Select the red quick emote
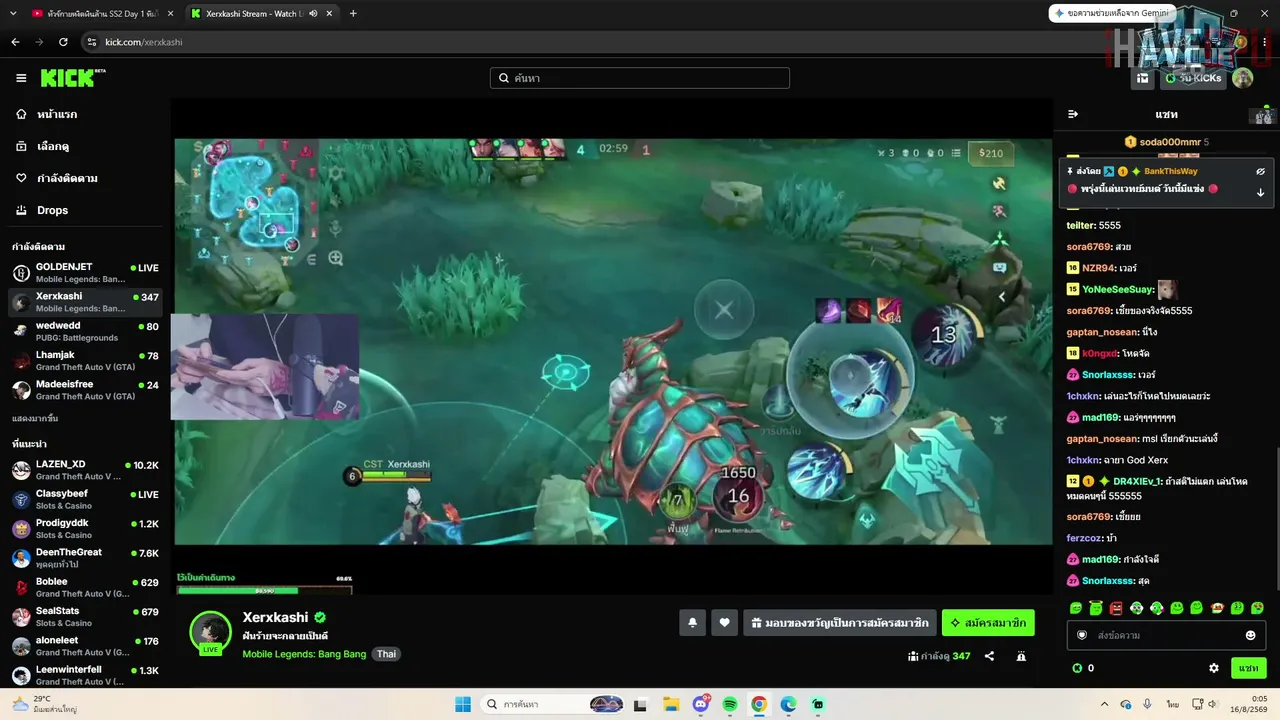 (1116, 608)
